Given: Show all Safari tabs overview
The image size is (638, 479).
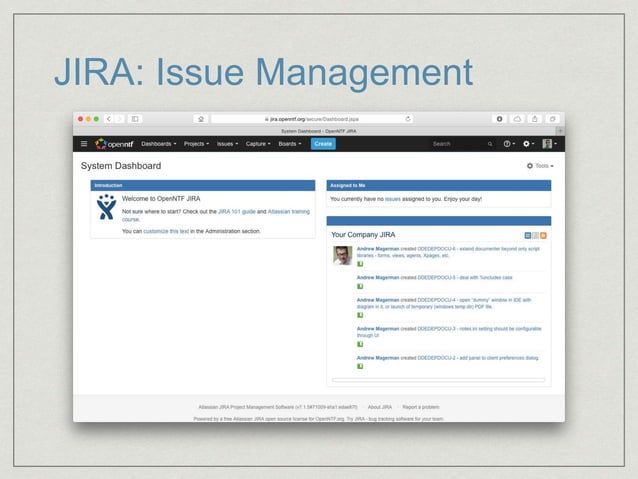Looking at the screenshot, I should point(553,119).
